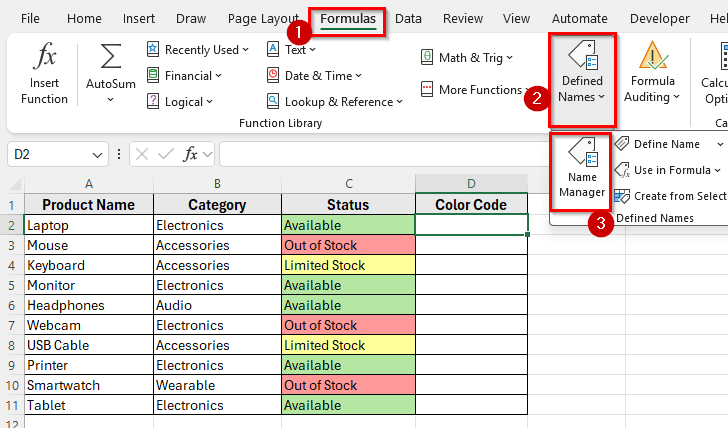Open the Text functions menu
This screenshot has height=428, width=728.
pos(291,50)
